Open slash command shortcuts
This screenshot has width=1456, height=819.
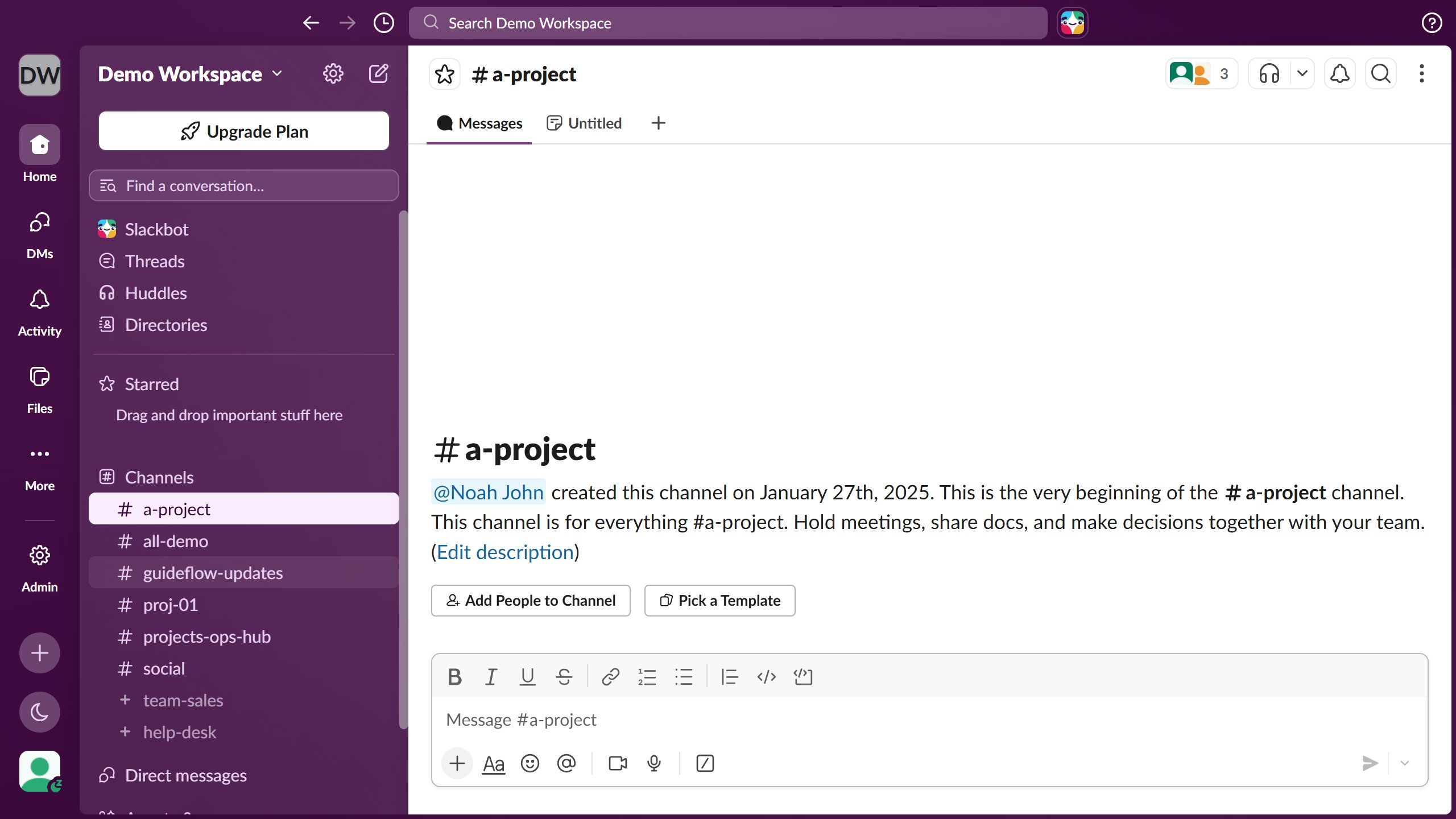(x=705, y=763)
